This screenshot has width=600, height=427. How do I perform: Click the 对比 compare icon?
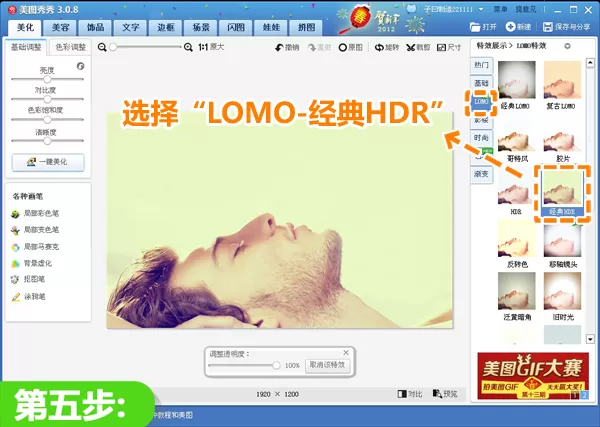pyautogui.click(x=402, y=394)
